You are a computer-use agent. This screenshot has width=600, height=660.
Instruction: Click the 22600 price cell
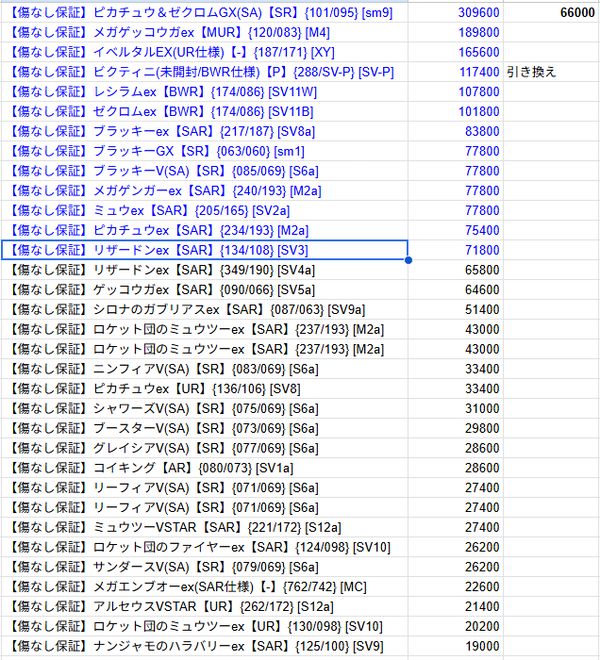point(456,586)
